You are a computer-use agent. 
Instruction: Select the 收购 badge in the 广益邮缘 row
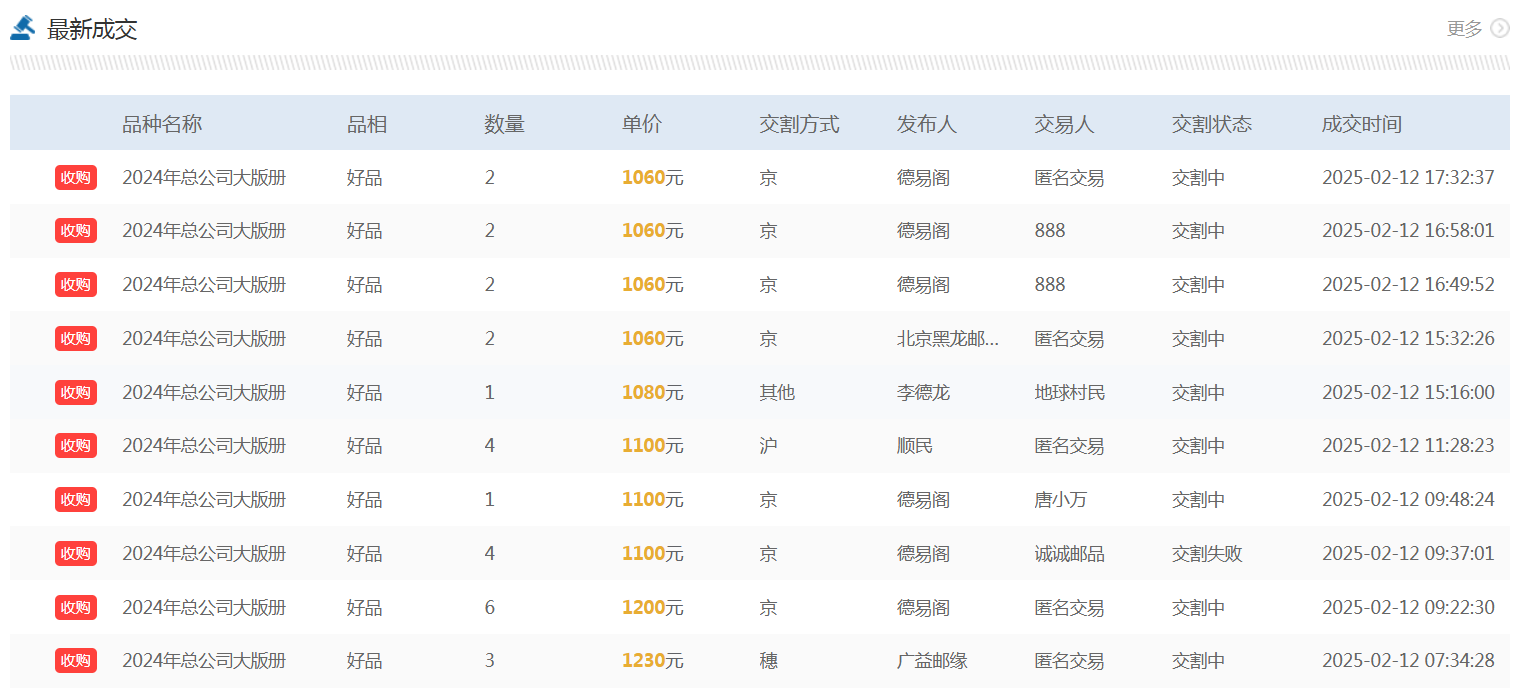tap(76, 661)
